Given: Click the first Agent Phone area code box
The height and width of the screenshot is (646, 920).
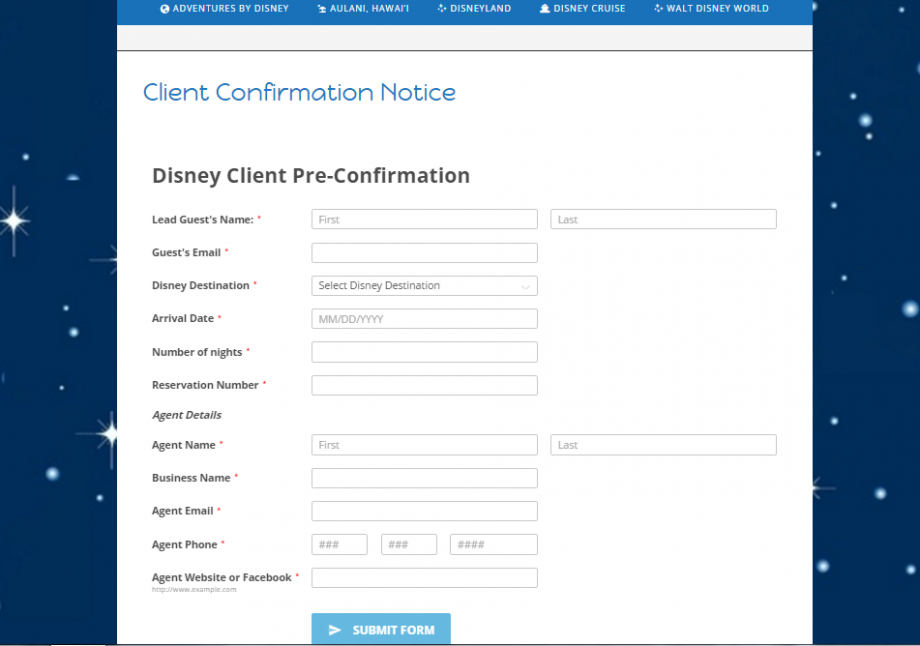Looking at the screenshot, I should (x=339, y=544).
